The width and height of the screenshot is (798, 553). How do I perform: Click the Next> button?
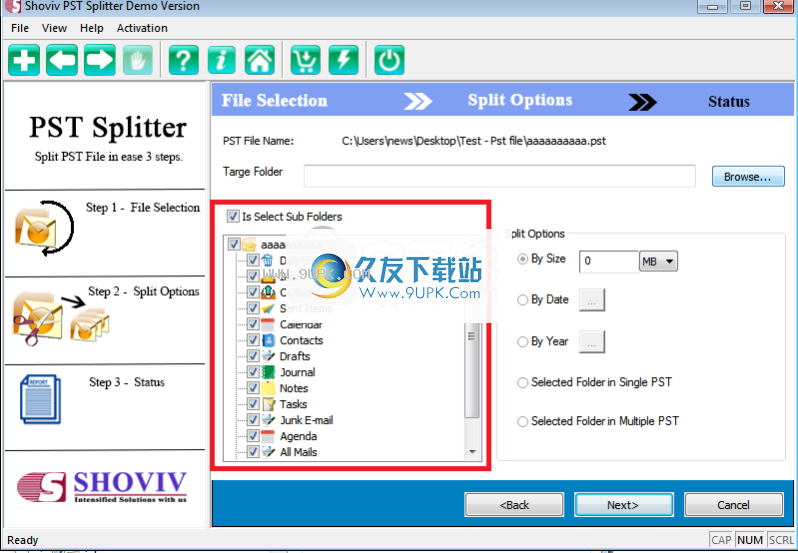(623, 505)
